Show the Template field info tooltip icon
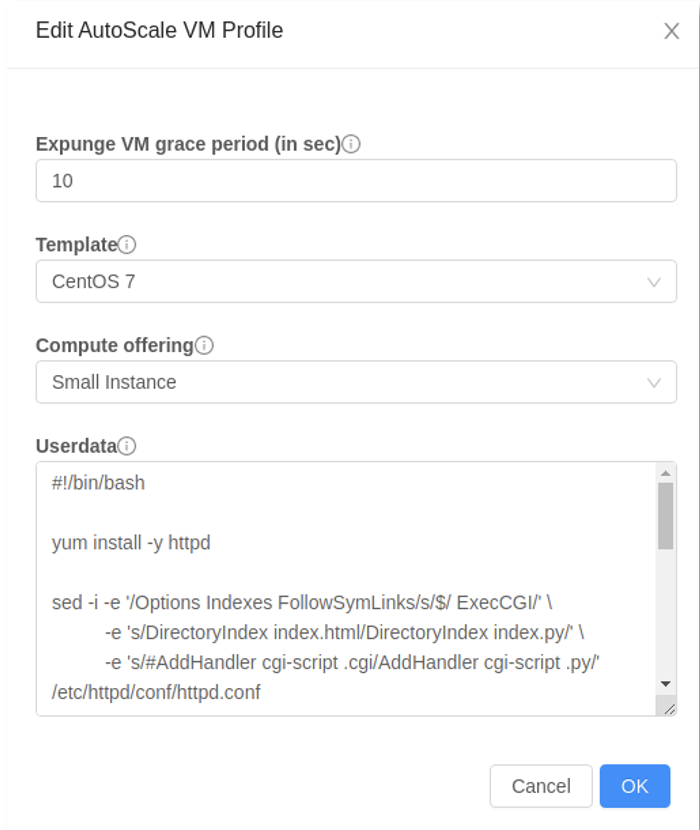The height and width of the screenshot is (830, 700). [x=127, y=245]
